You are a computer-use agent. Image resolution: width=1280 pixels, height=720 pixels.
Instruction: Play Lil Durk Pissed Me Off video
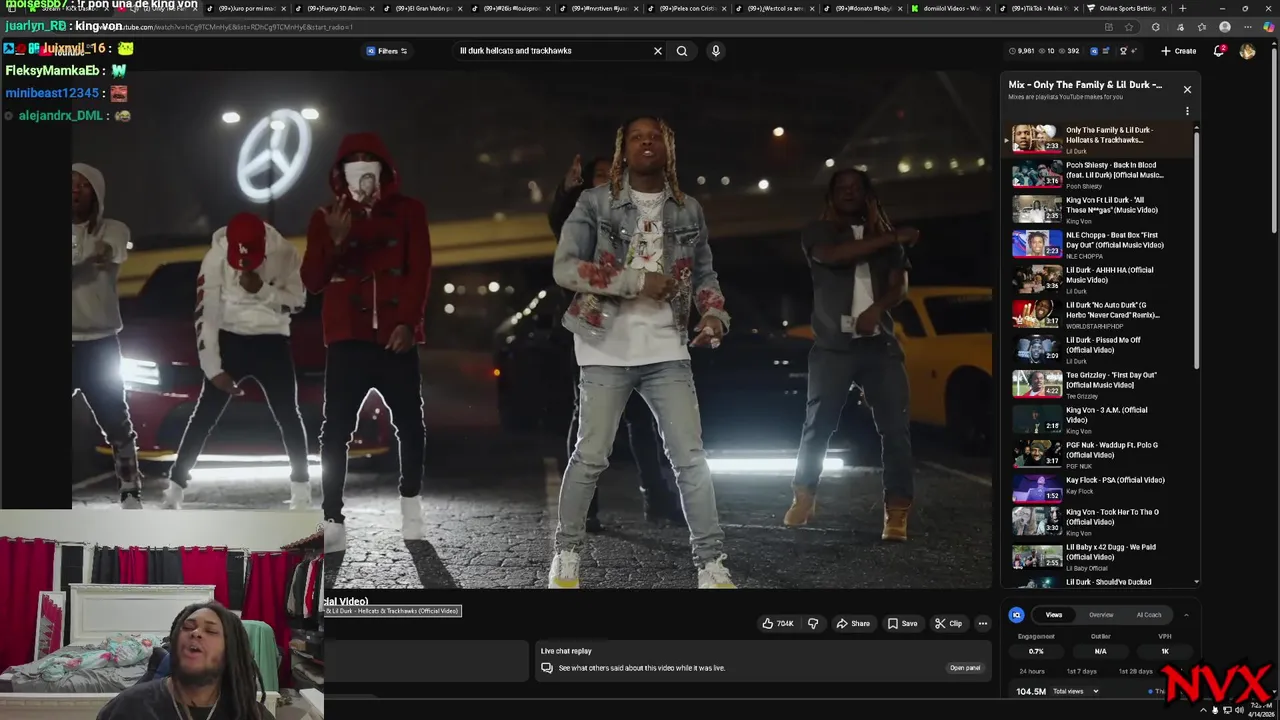pos(1100,350)
